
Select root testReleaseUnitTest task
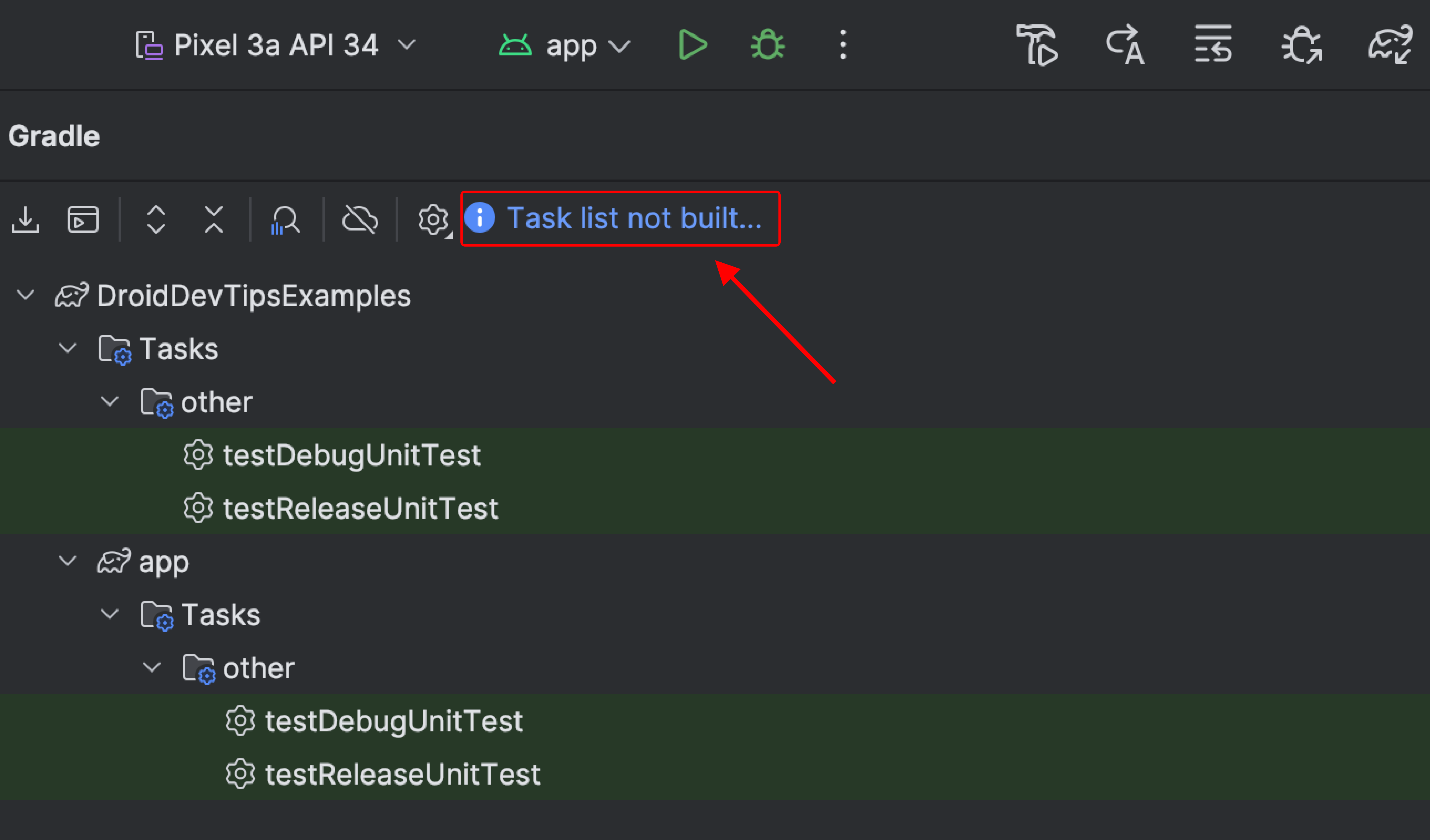(360, 509)
